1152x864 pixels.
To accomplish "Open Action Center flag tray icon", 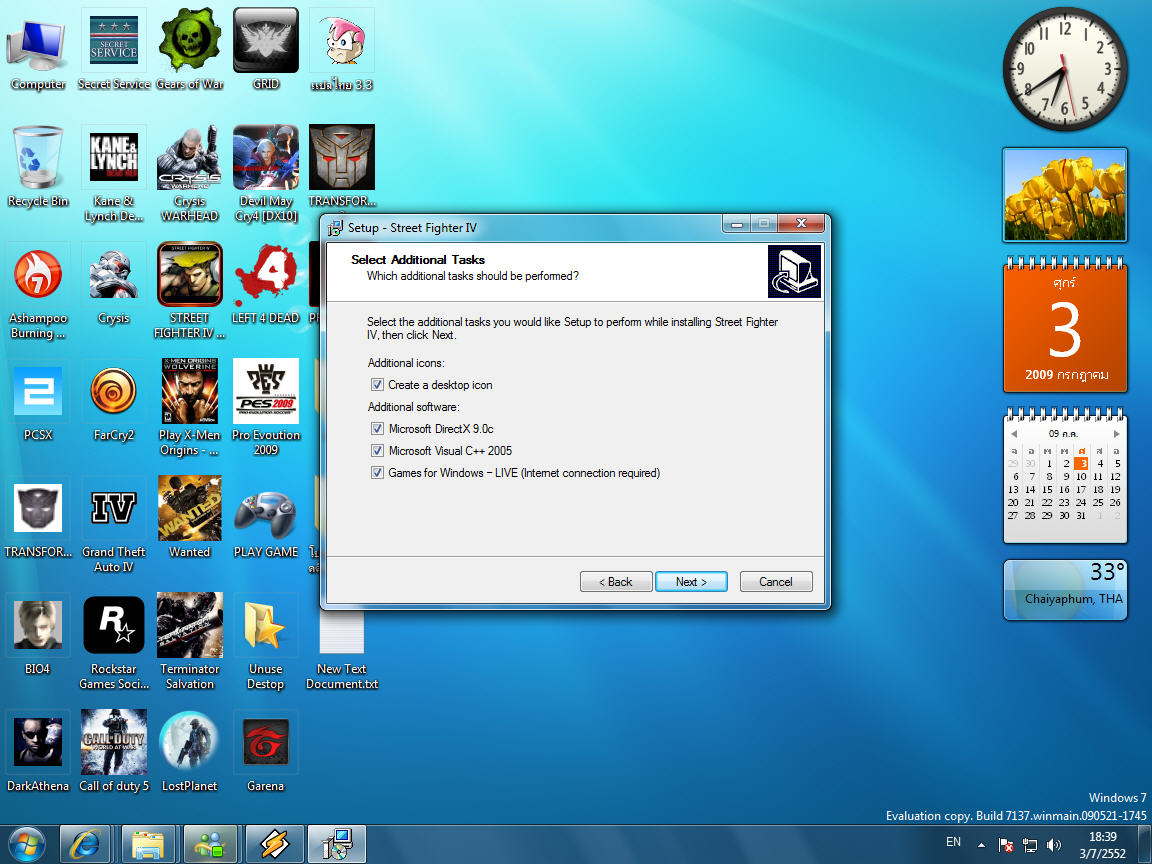I will [1006, 845].
